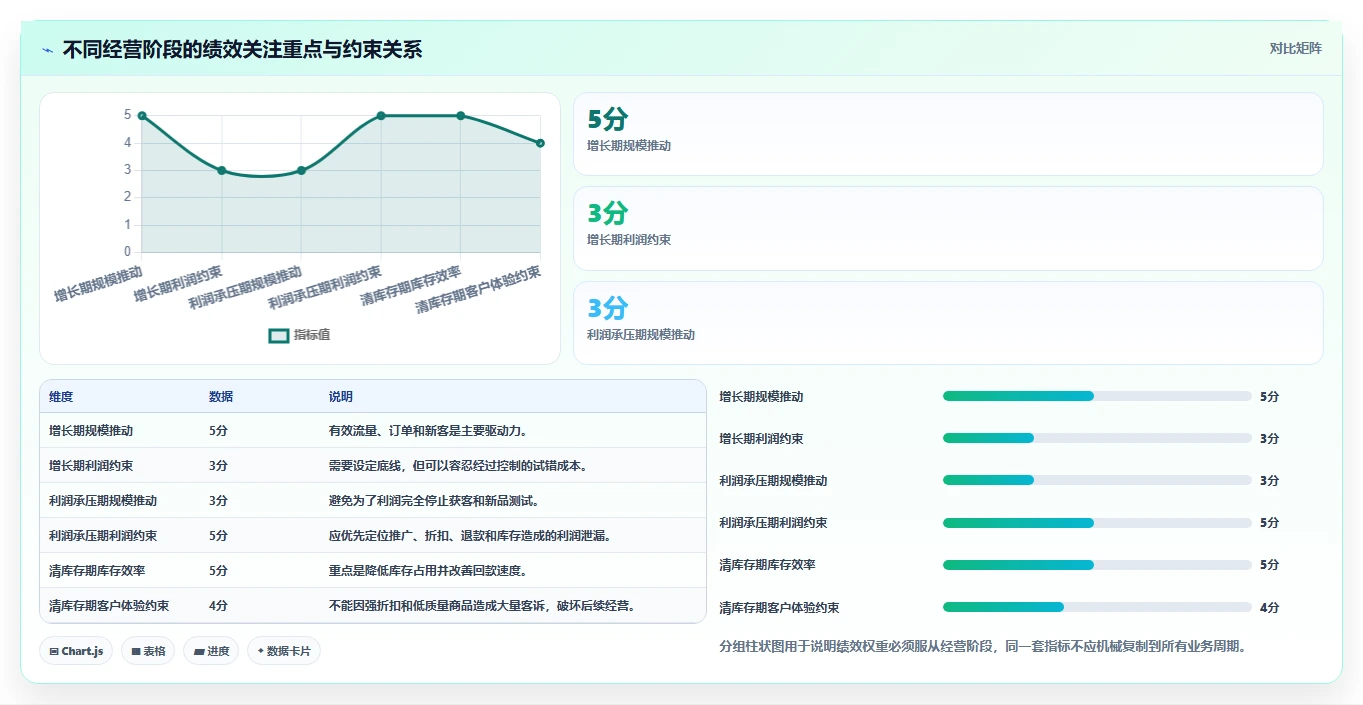
Task: Click the chart data point for 利润承压期利润约束
Action: (381, 116)
